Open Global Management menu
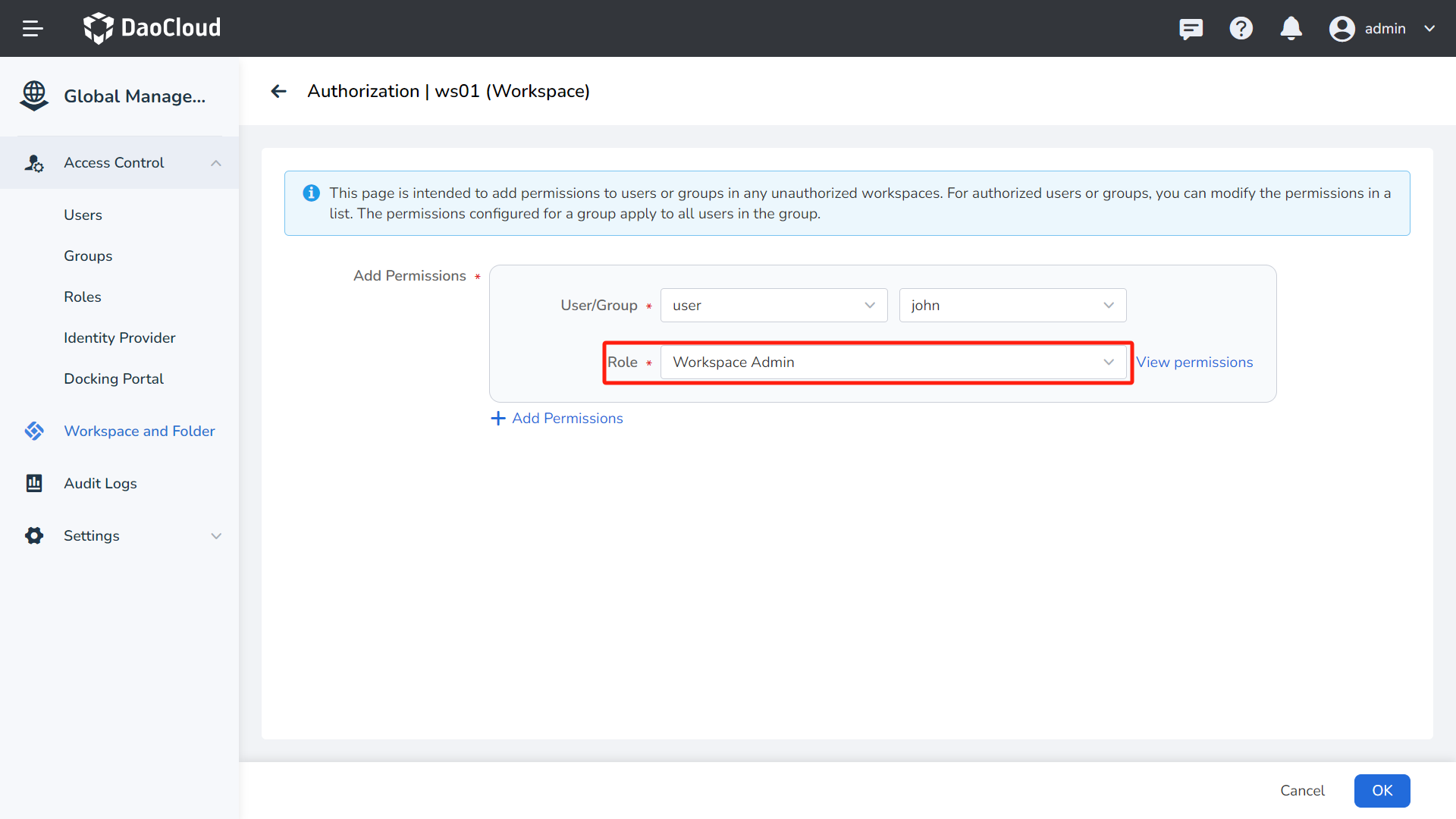The image size is (1456, 819). tap(119, 95)
